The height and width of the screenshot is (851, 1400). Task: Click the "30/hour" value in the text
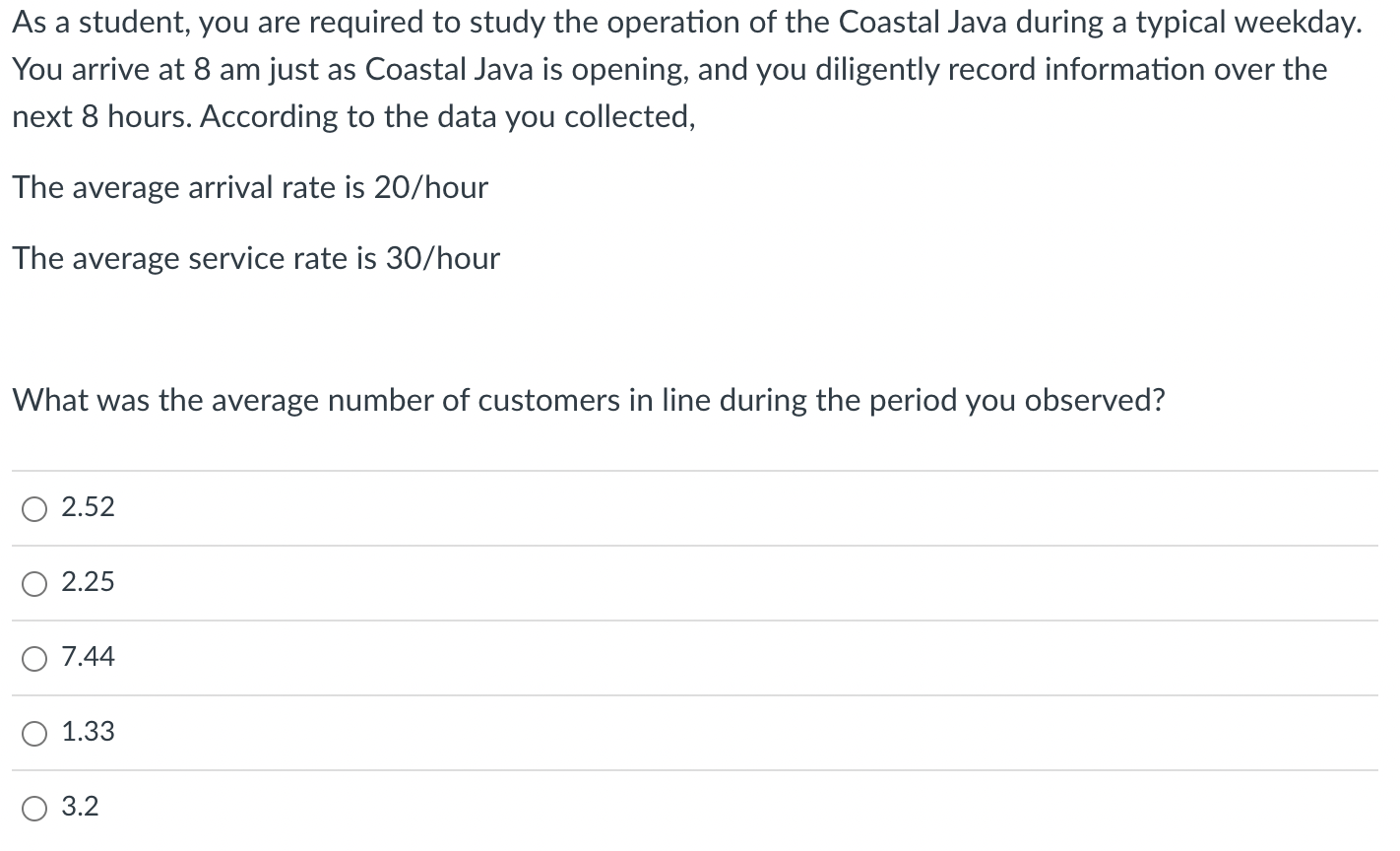click(x=442, y=258)
